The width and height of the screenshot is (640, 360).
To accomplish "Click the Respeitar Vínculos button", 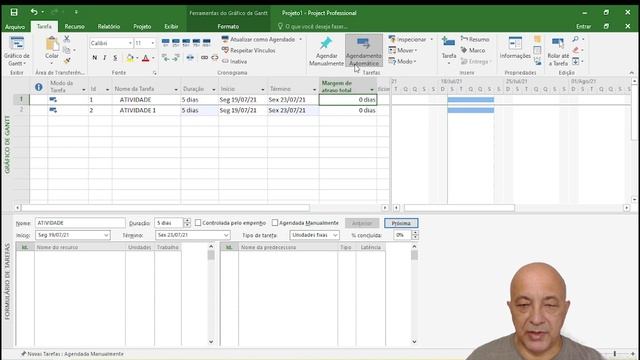I will [249, 50].
